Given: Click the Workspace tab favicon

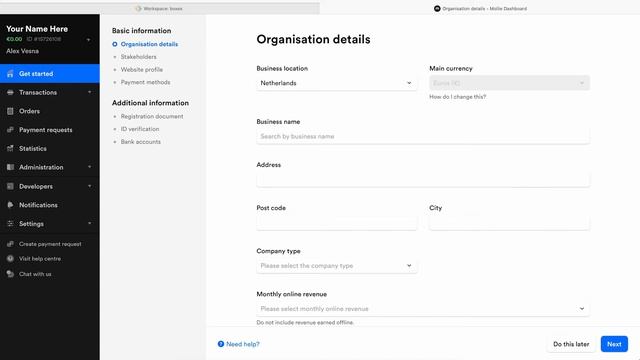Looking at the screenshot, I should click(x=138, y=8).
